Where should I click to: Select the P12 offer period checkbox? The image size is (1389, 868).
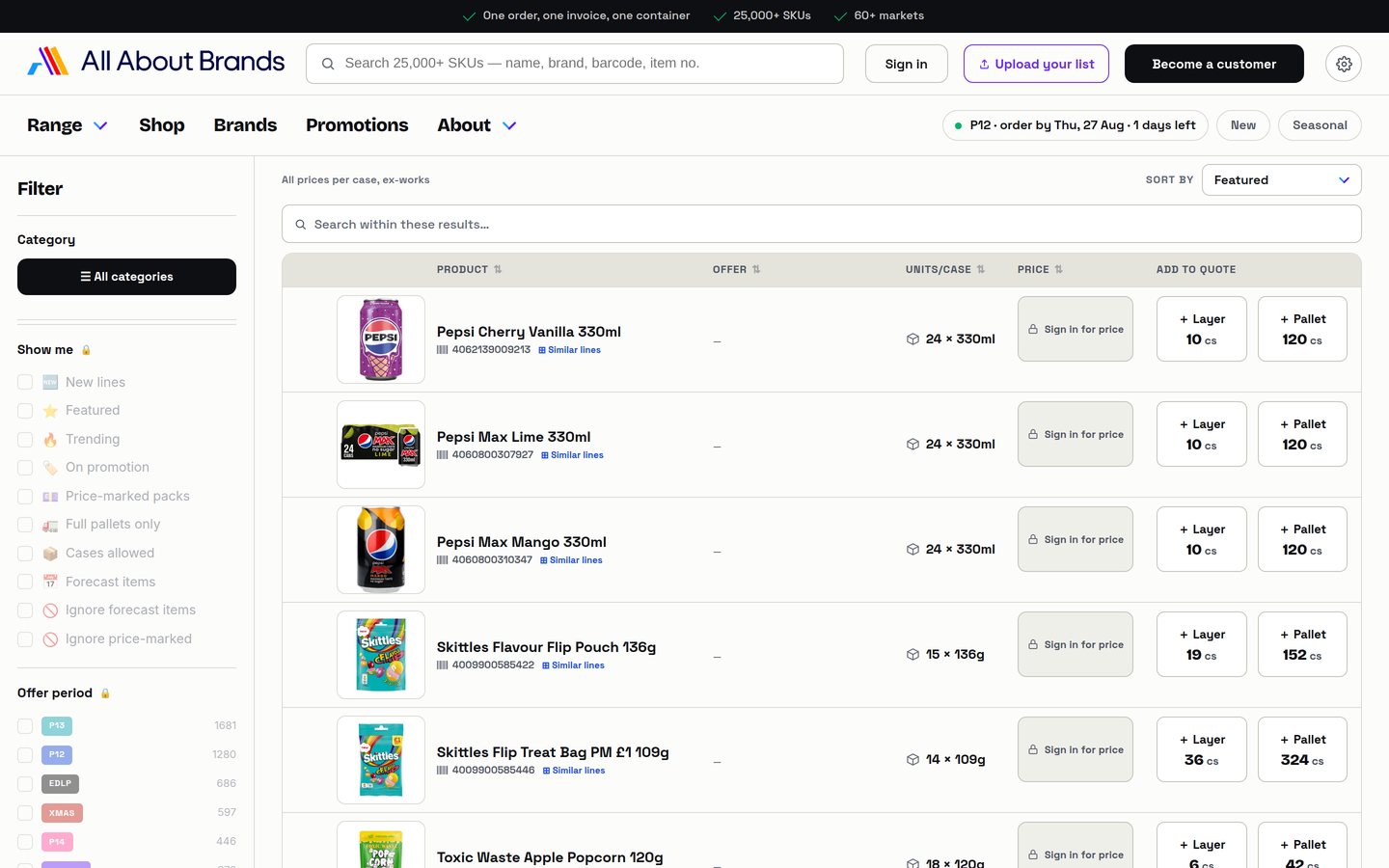(25, 755)
